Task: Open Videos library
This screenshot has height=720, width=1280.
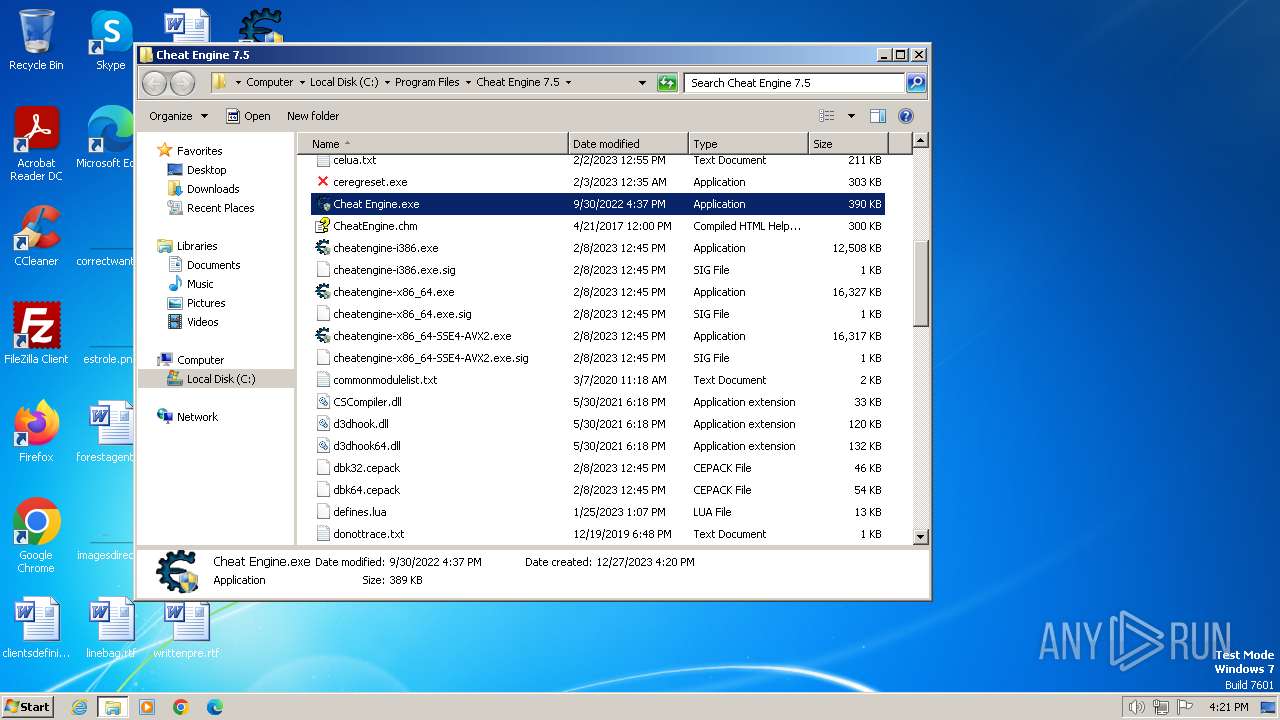Action: (202, 322)
